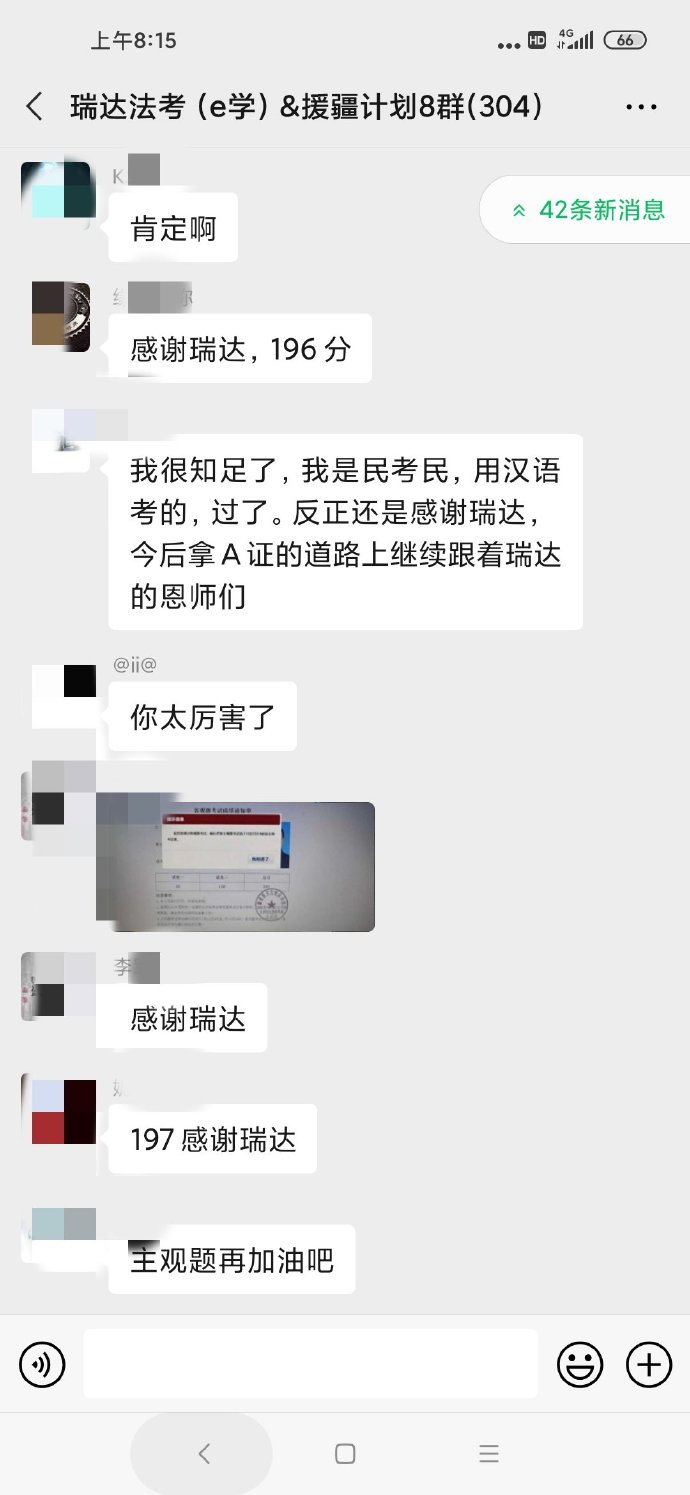
Task: Tap the back arrow to leave chat
Action: [x=35, y=107]
